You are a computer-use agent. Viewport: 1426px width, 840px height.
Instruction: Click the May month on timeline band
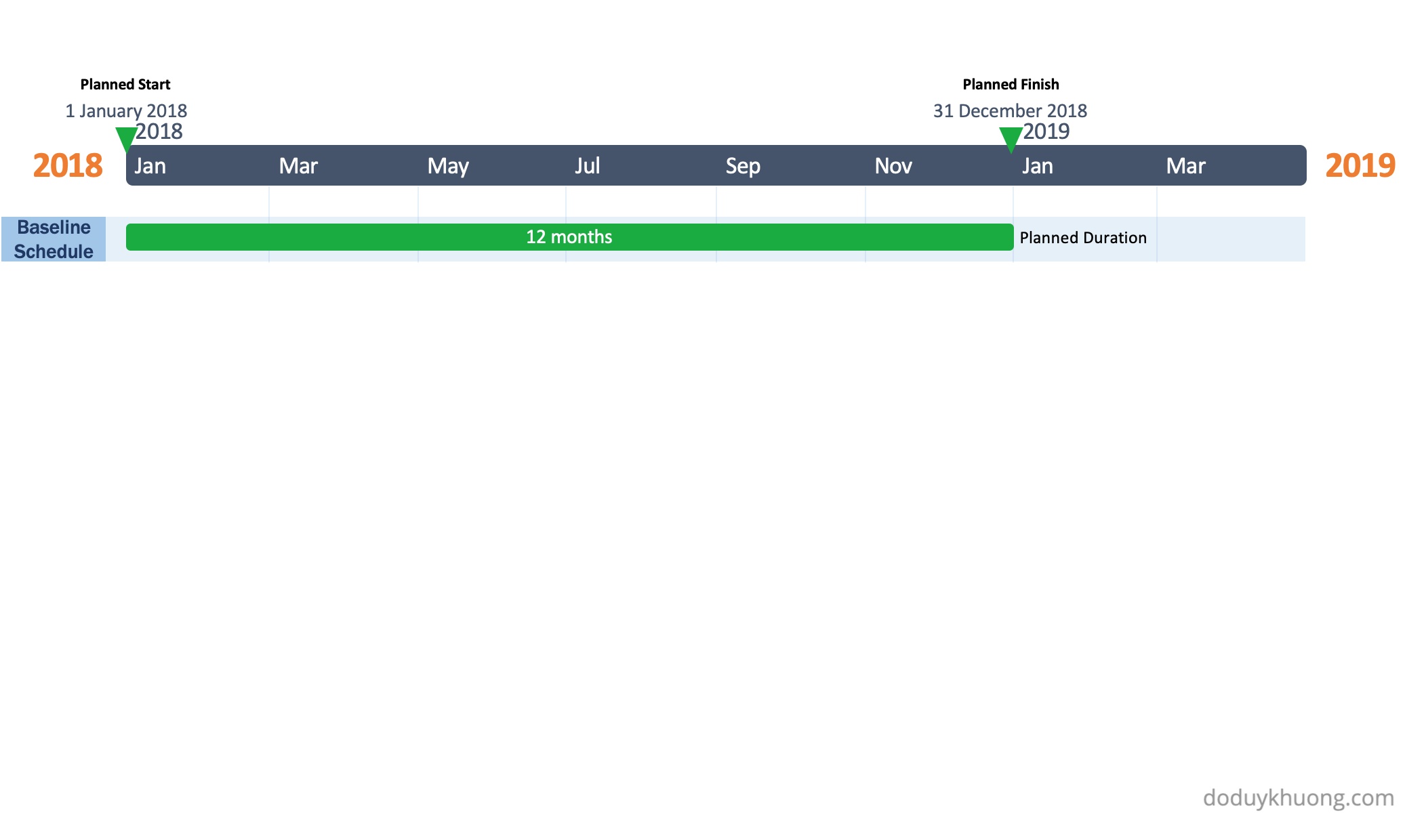click(448, 166)
